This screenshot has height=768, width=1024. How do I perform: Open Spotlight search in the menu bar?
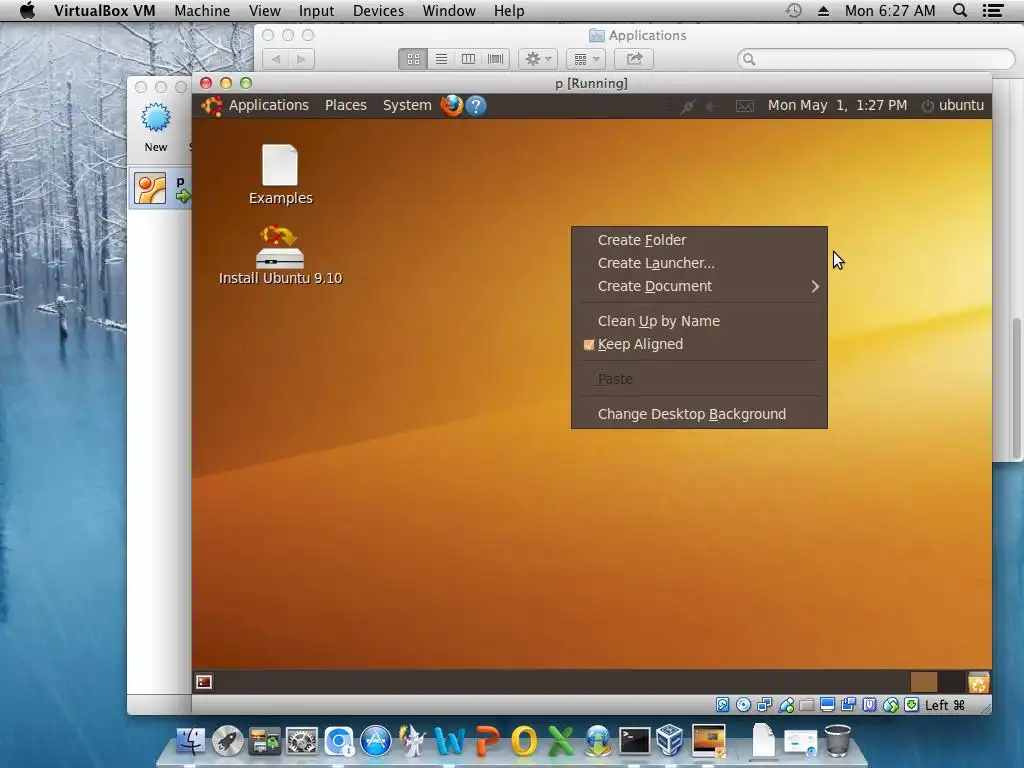click(960, 10)
